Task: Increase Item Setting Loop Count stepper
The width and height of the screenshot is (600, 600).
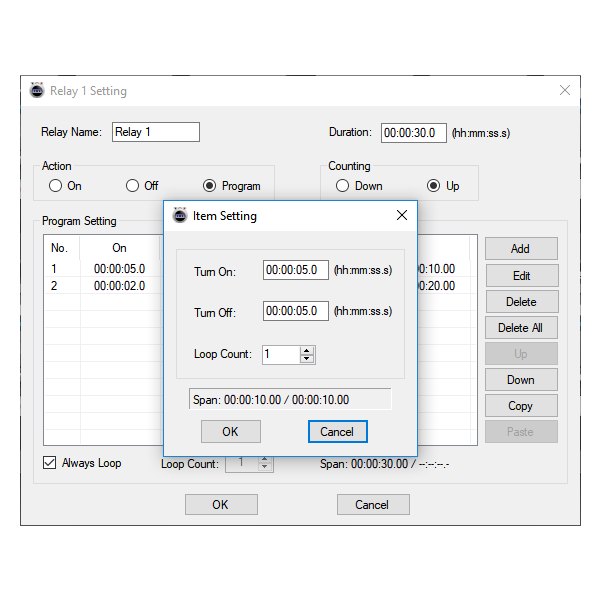Action: click(307, 351)
